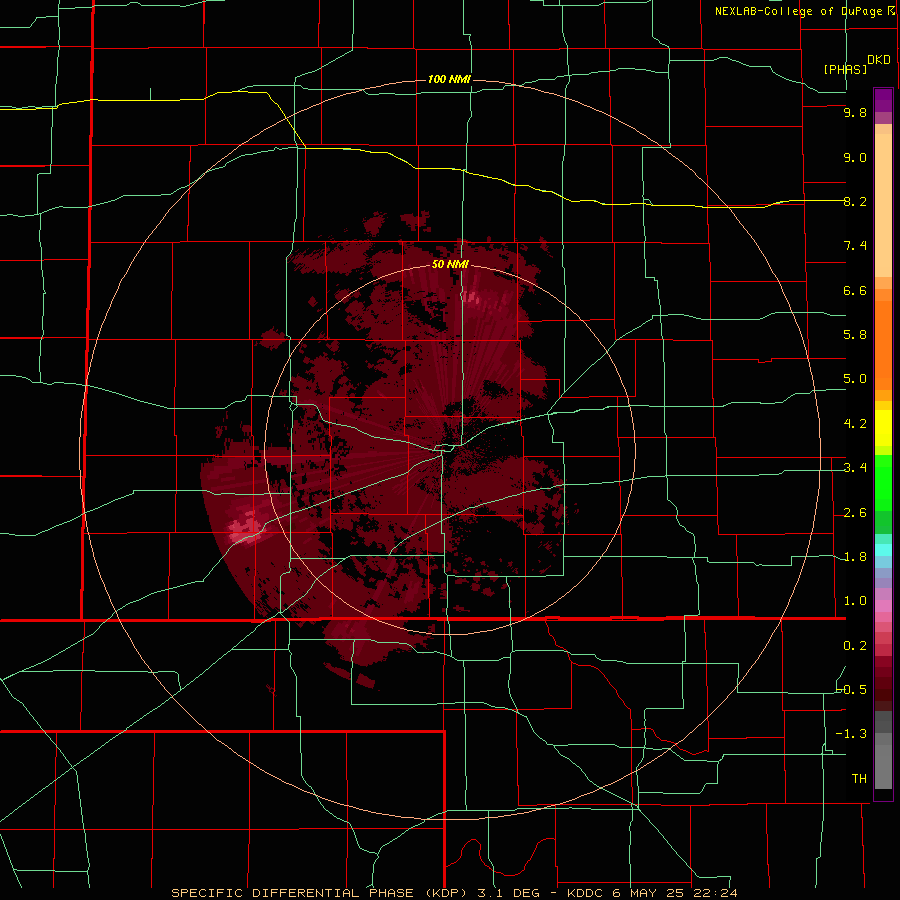Screen dimensions: 900x900
Task: Click the 100 NMI range ring label
Action: click(x=449, y=79)
